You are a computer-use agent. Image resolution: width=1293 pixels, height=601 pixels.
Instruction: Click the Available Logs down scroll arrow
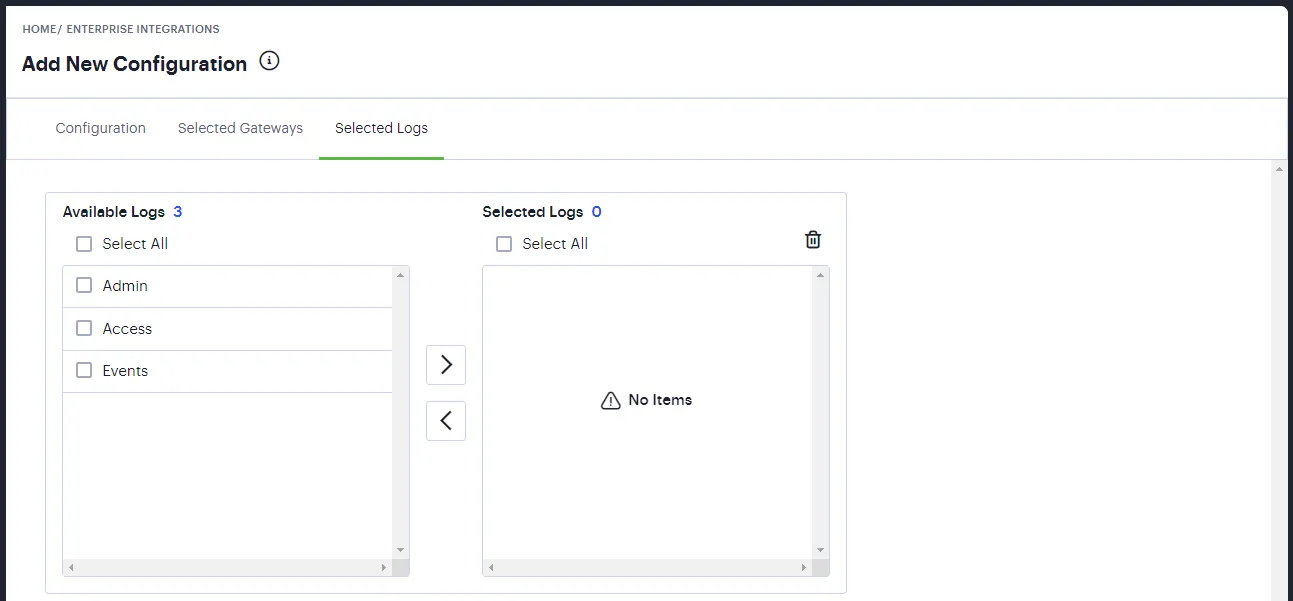[x=400, y=550]
